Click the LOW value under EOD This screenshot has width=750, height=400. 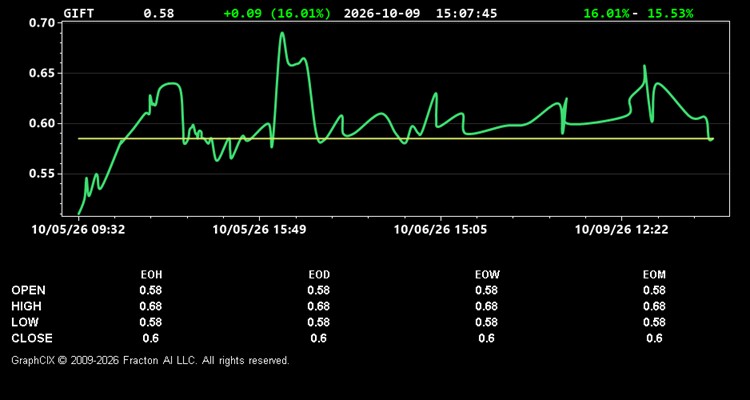(x=319, y=322)
